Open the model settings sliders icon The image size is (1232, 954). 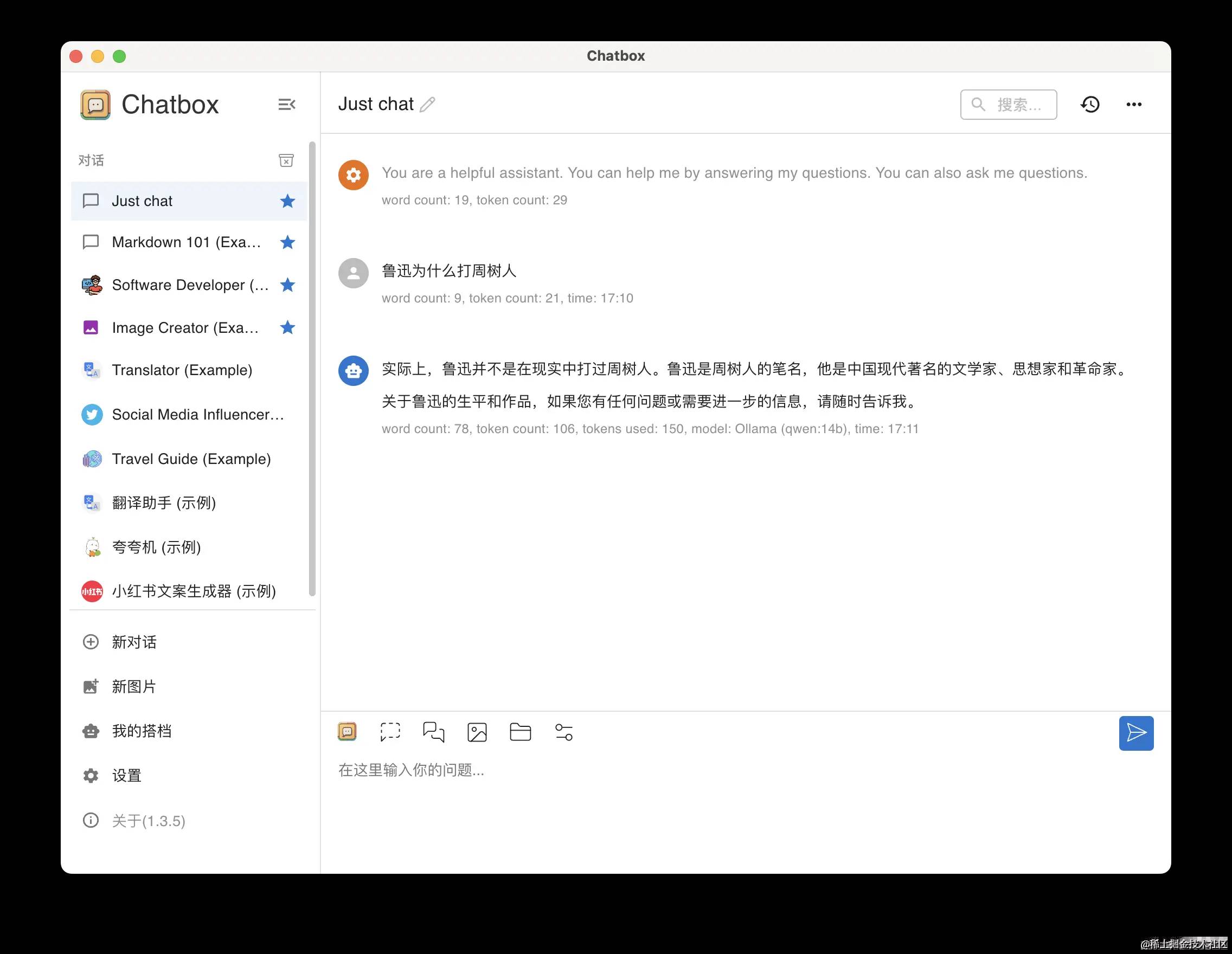(563, 732)
